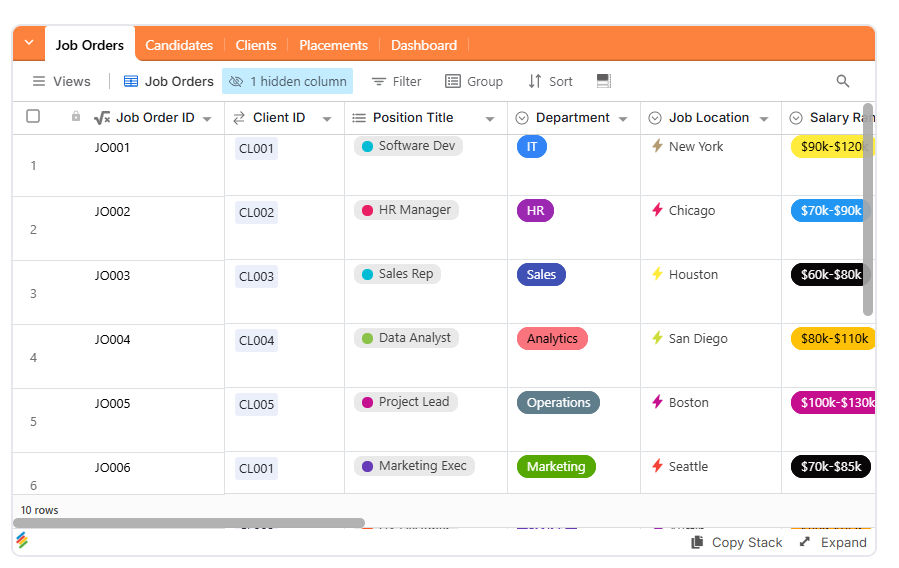This screenshot has height=568, width=899.
Task: Click the lightning icon next to Houston
Action: (658, 274)
